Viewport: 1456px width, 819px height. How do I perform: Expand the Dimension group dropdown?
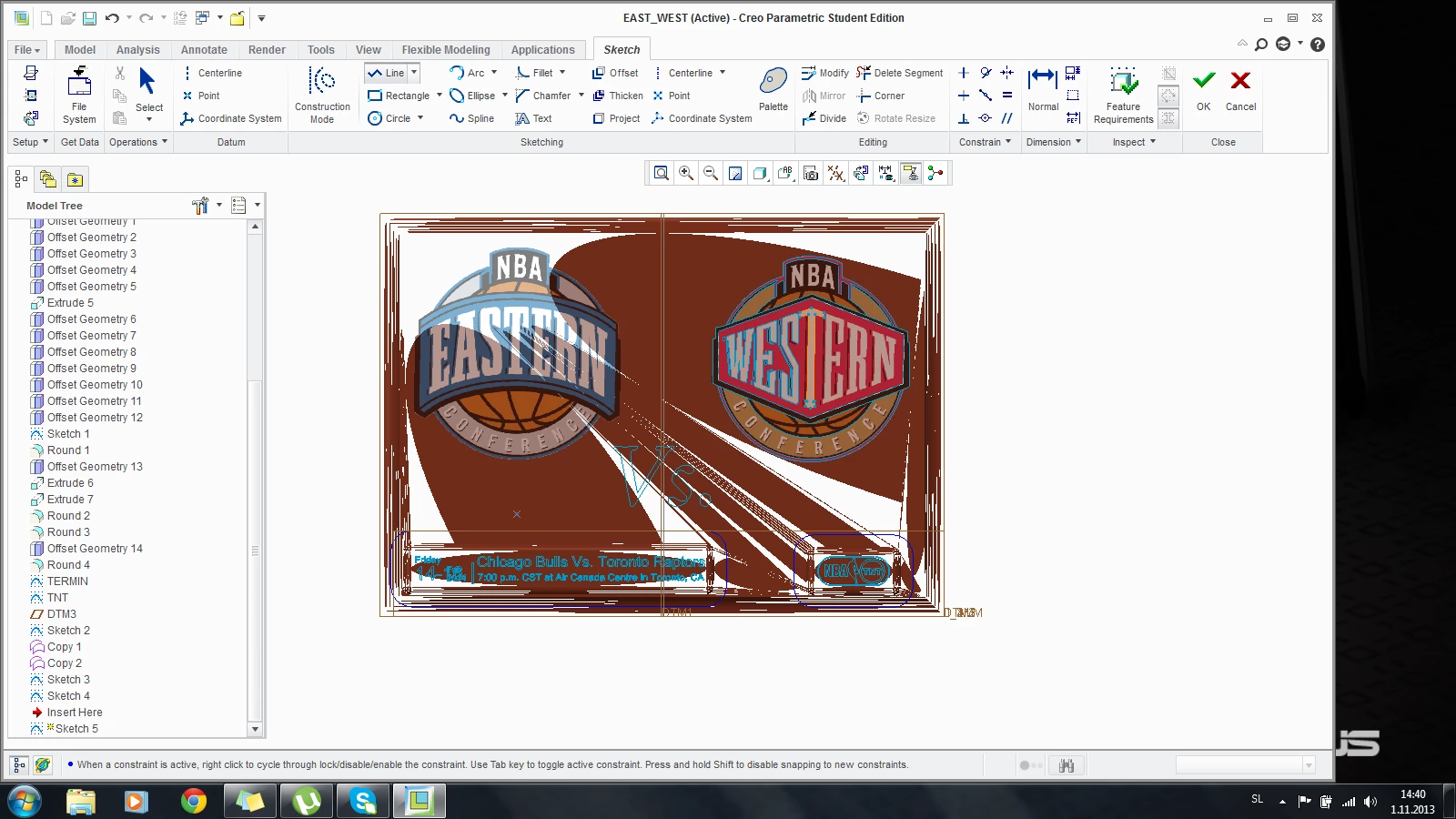1054,142
